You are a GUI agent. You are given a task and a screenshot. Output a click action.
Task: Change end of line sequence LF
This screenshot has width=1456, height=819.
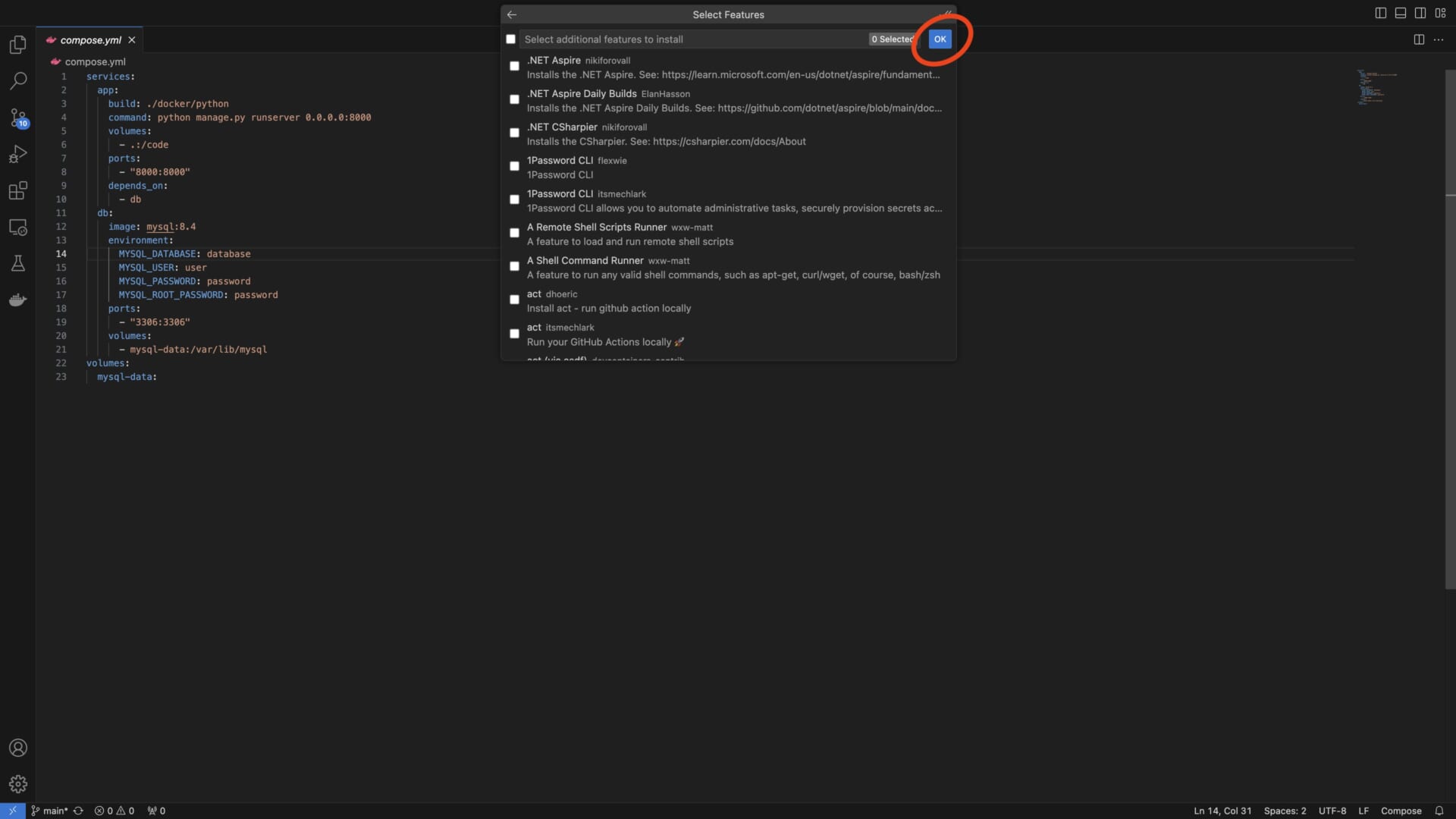point(1363,811)
